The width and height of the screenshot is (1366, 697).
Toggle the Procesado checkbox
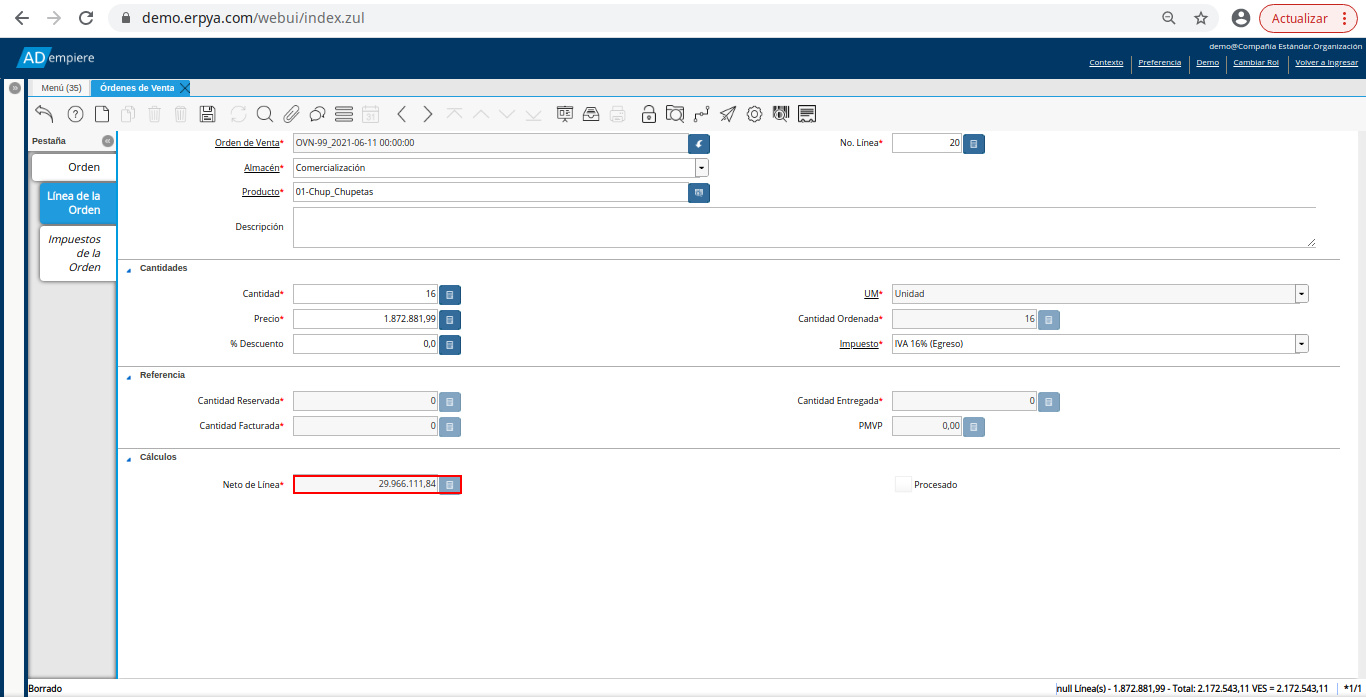tap(904, 484)
